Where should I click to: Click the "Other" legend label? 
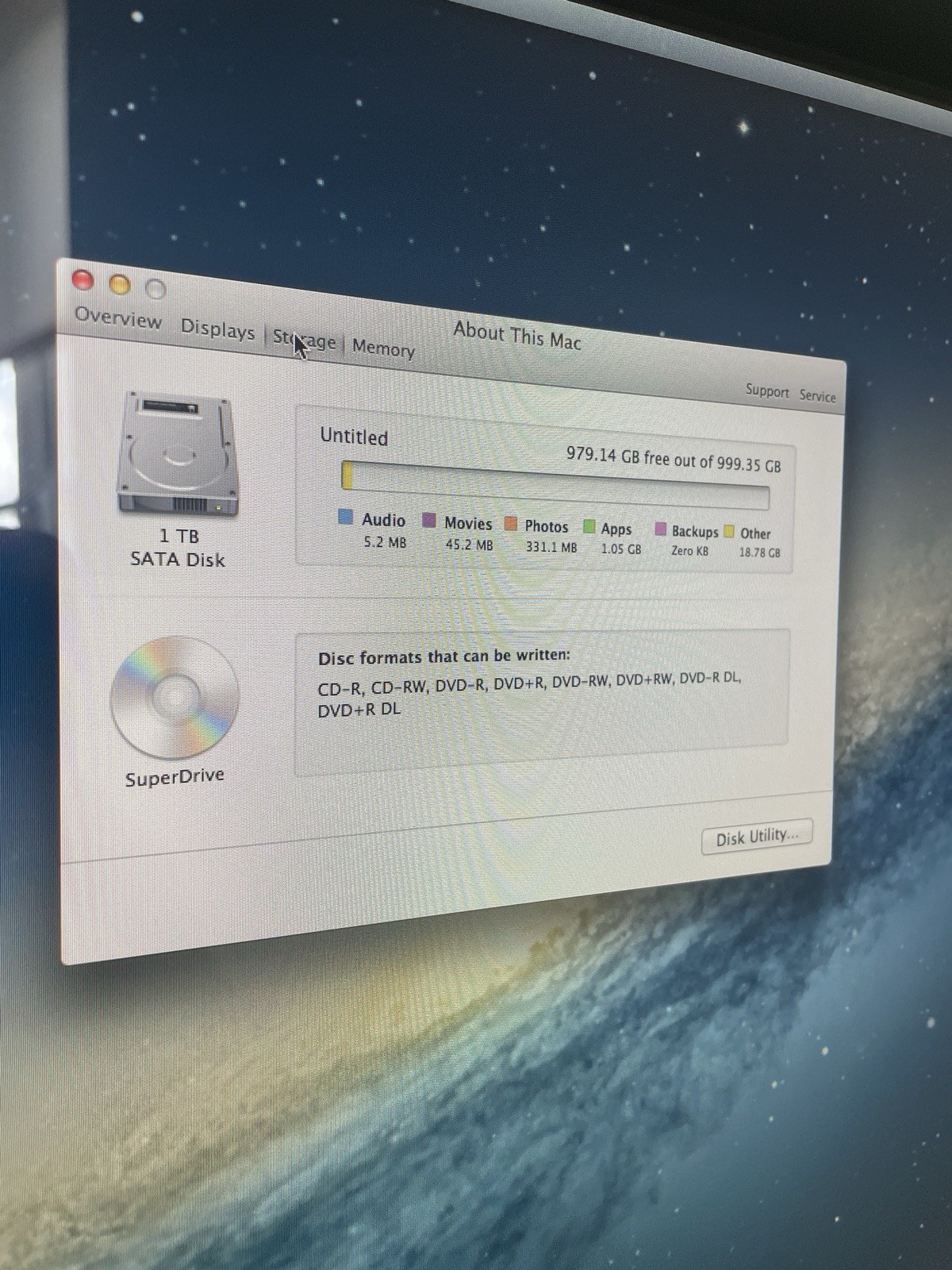(x=755, y=533)
